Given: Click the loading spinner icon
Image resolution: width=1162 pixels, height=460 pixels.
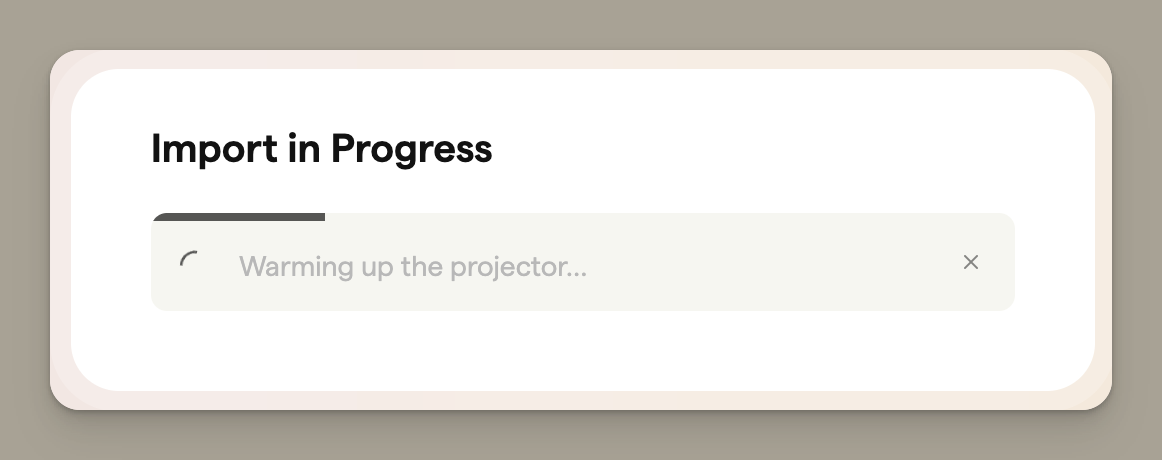Looking at the screenshot, I should tap(189, 262).
